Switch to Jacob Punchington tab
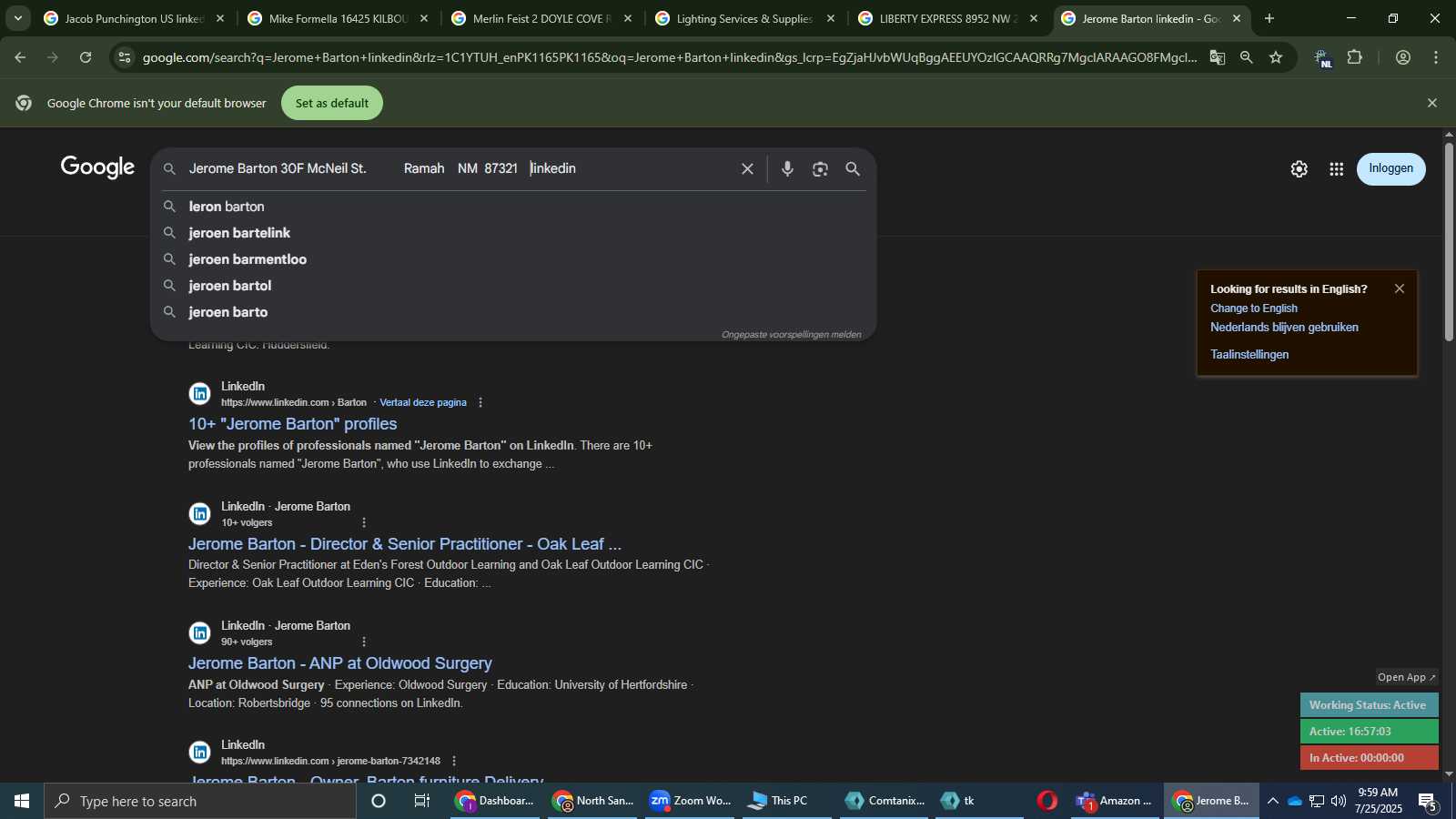This screenshot has height=819, width=1456. 134,18
